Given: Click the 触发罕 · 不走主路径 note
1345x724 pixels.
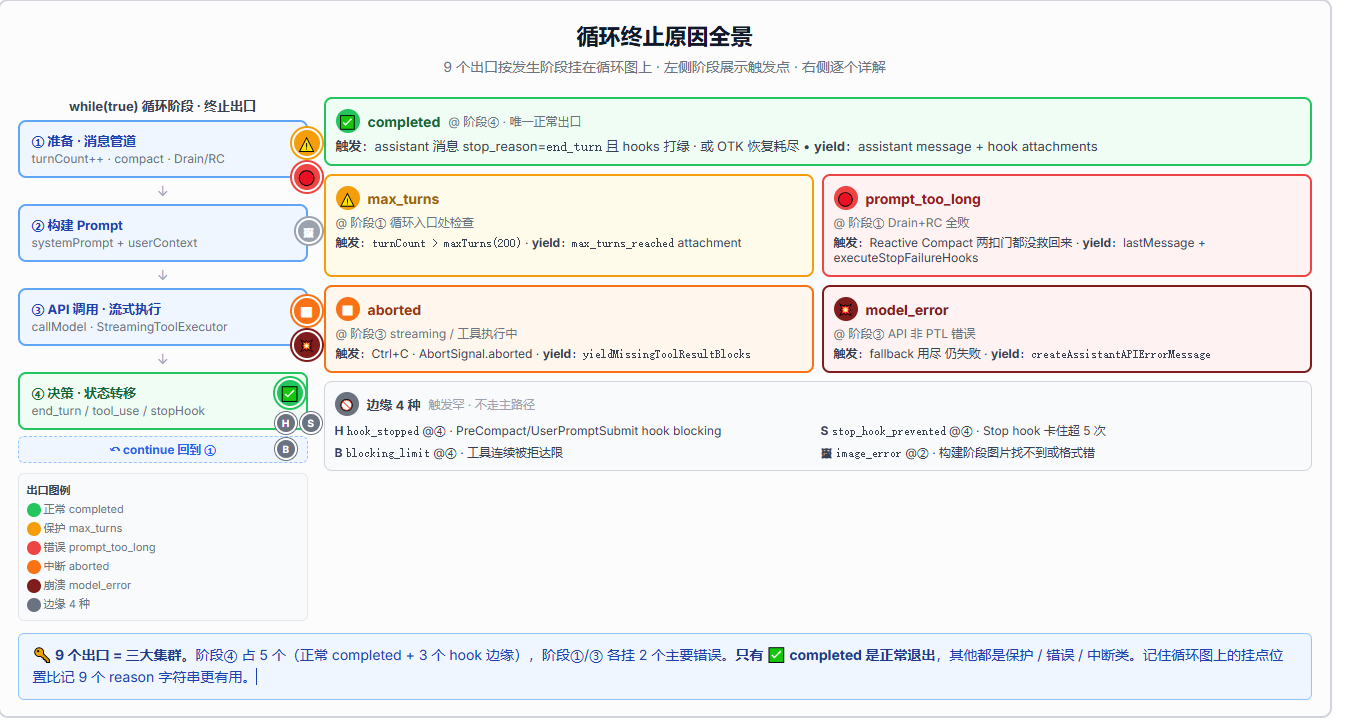Looking at the screenshot, I should 482,405.
